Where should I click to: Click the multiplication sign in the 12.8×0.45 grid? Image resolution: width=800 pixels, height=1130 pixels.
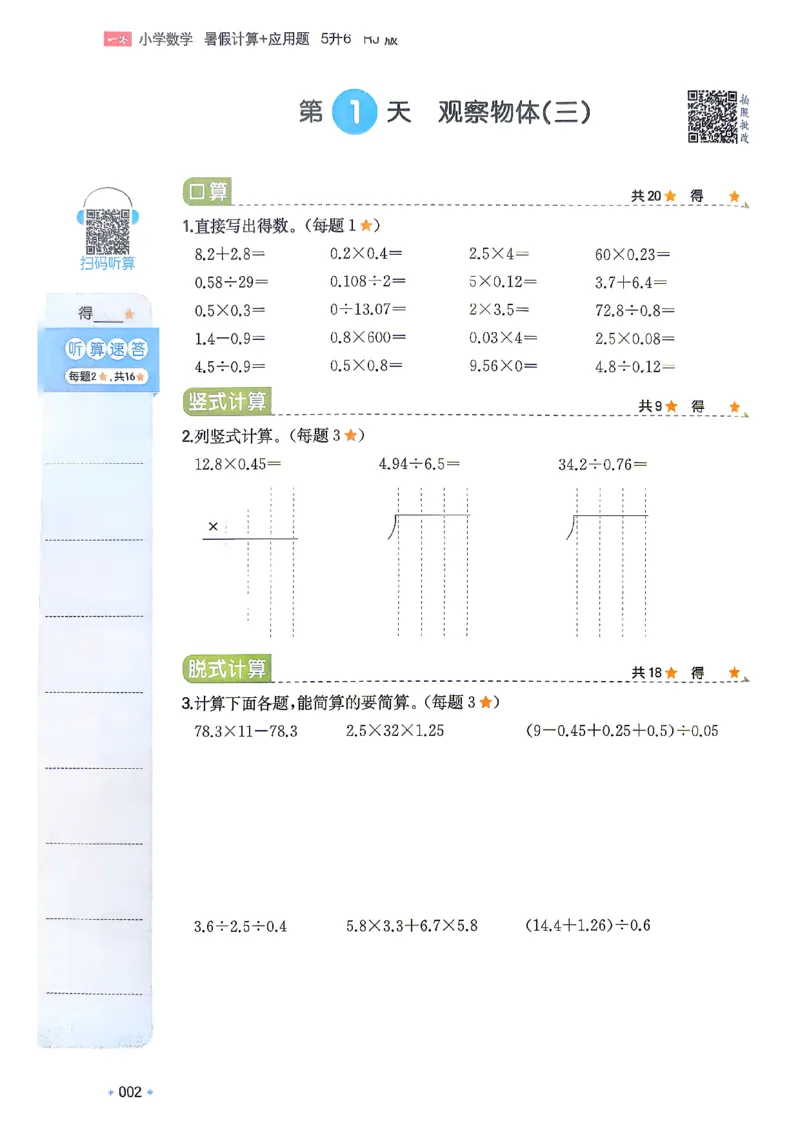tap(213, 526)
